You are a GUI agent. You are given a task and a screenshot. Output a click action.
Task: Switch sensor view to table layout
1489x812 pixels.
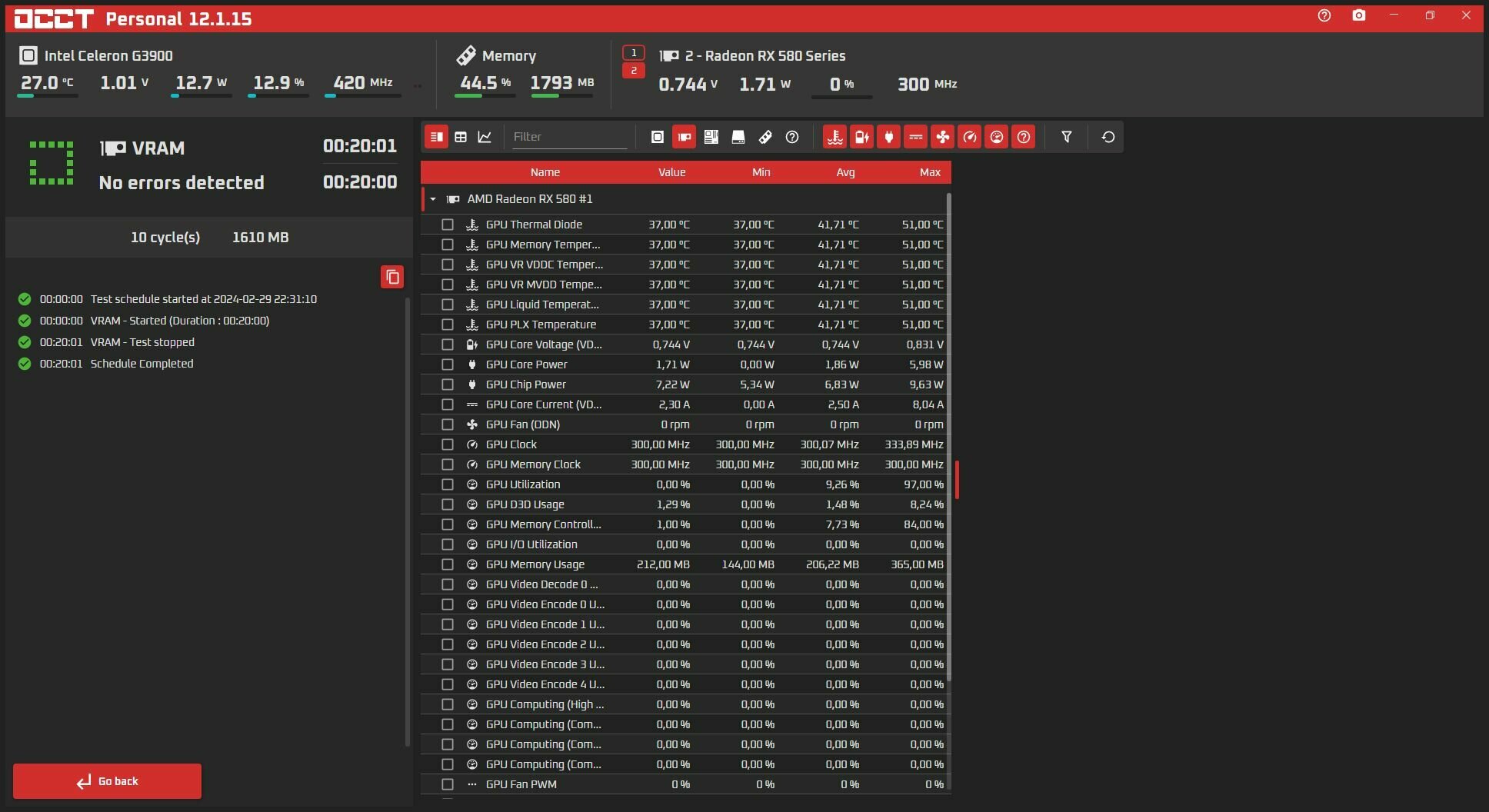(461, 137)
